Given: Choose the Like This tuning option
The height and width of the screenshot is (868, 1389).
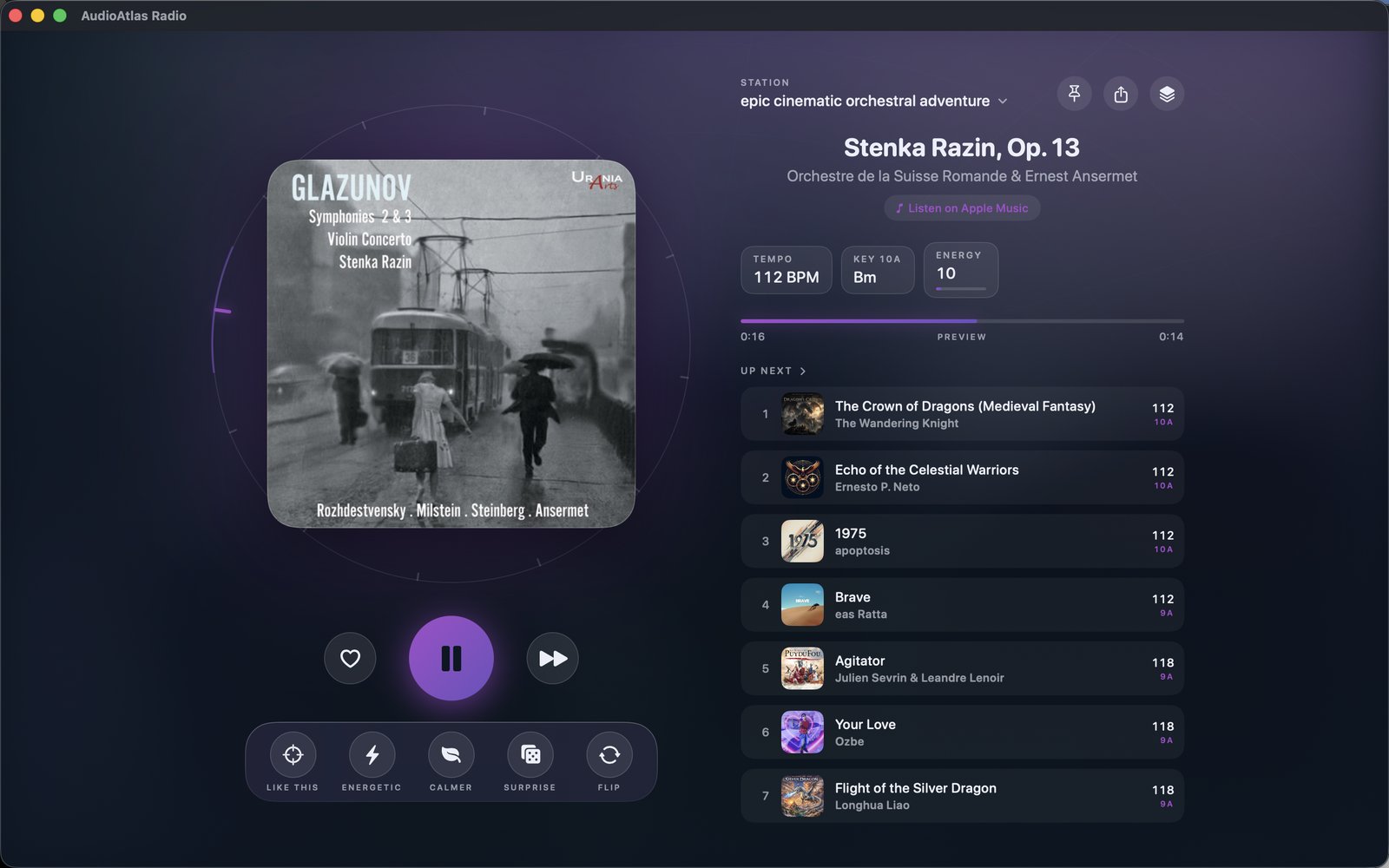Looking at the screenshot, I should pos(293,755).
